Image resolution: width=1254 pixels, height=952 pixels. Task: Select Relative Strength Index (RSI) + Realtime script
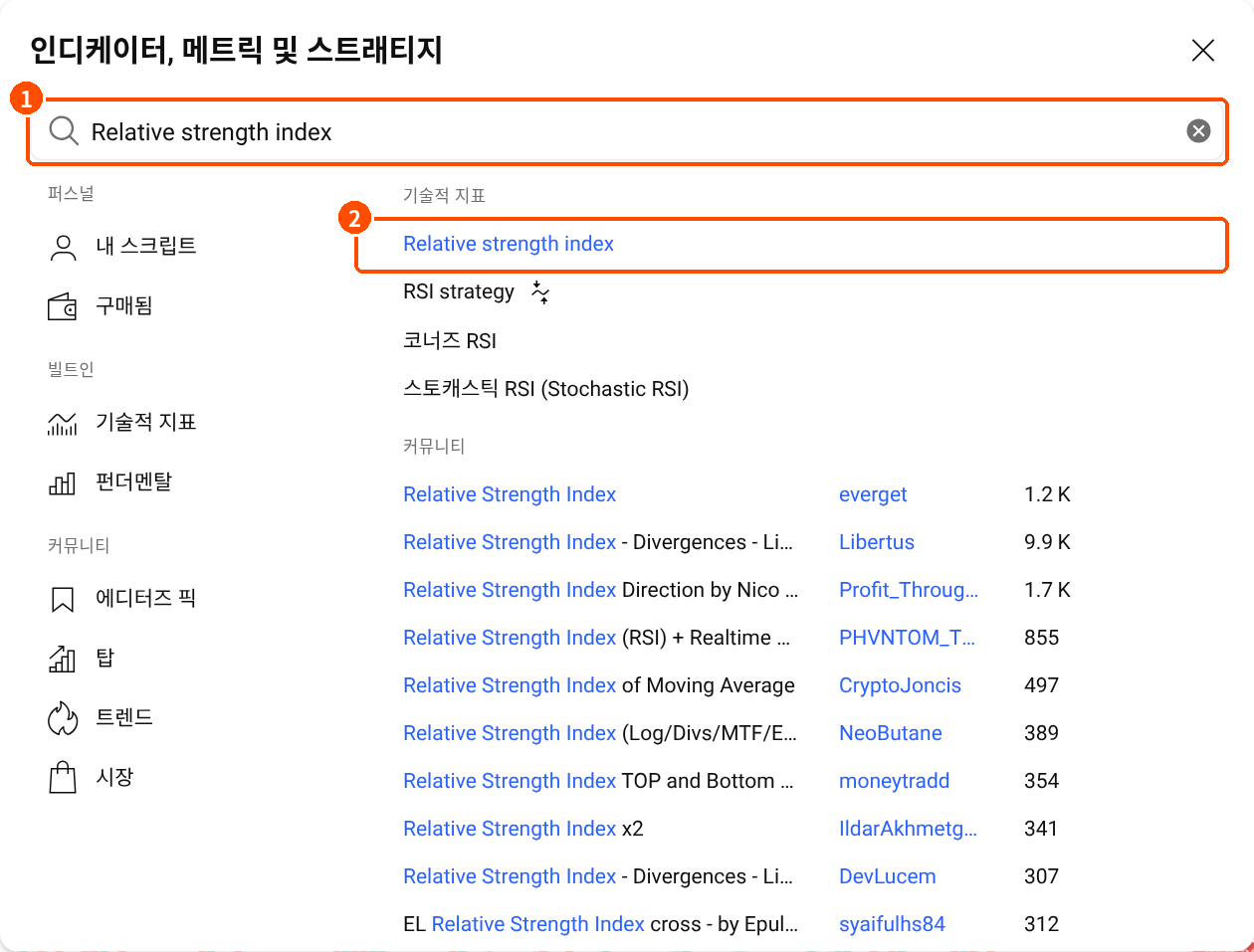click(x=597, y=638)
